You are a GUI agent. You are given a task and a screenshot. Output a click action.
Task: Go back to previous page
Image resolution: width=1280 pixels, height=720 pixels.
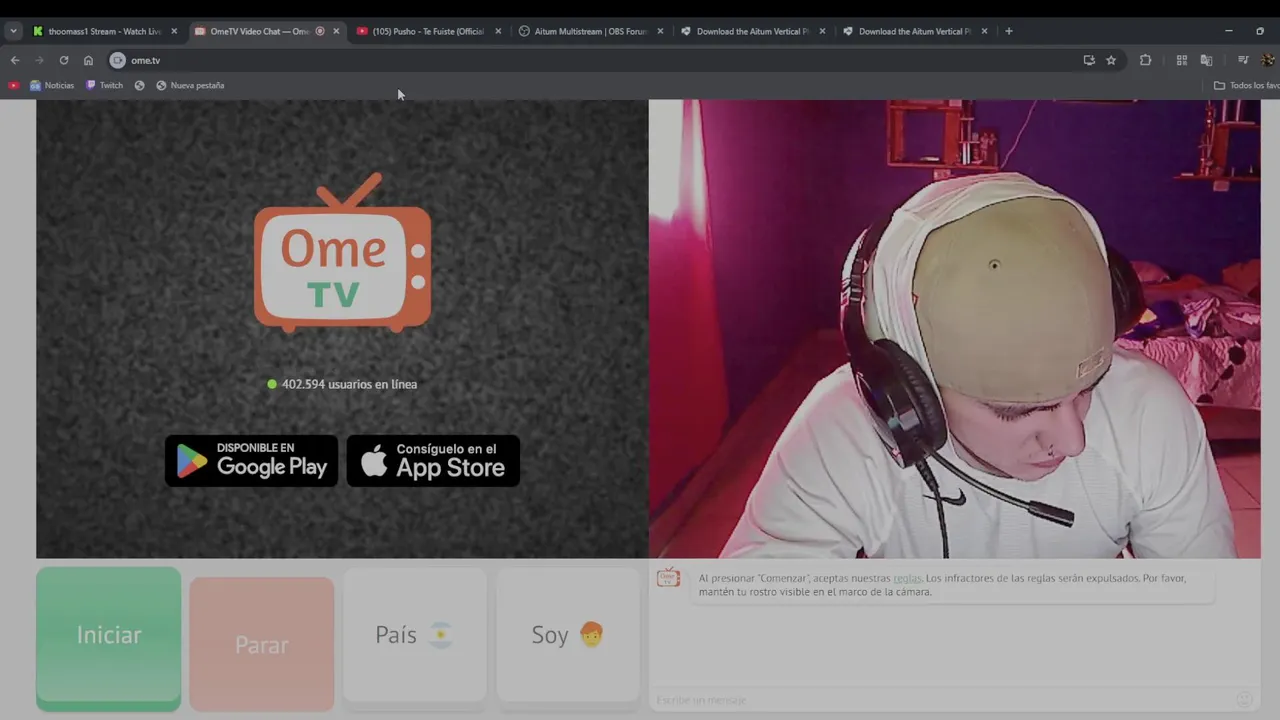coord(15,60)
